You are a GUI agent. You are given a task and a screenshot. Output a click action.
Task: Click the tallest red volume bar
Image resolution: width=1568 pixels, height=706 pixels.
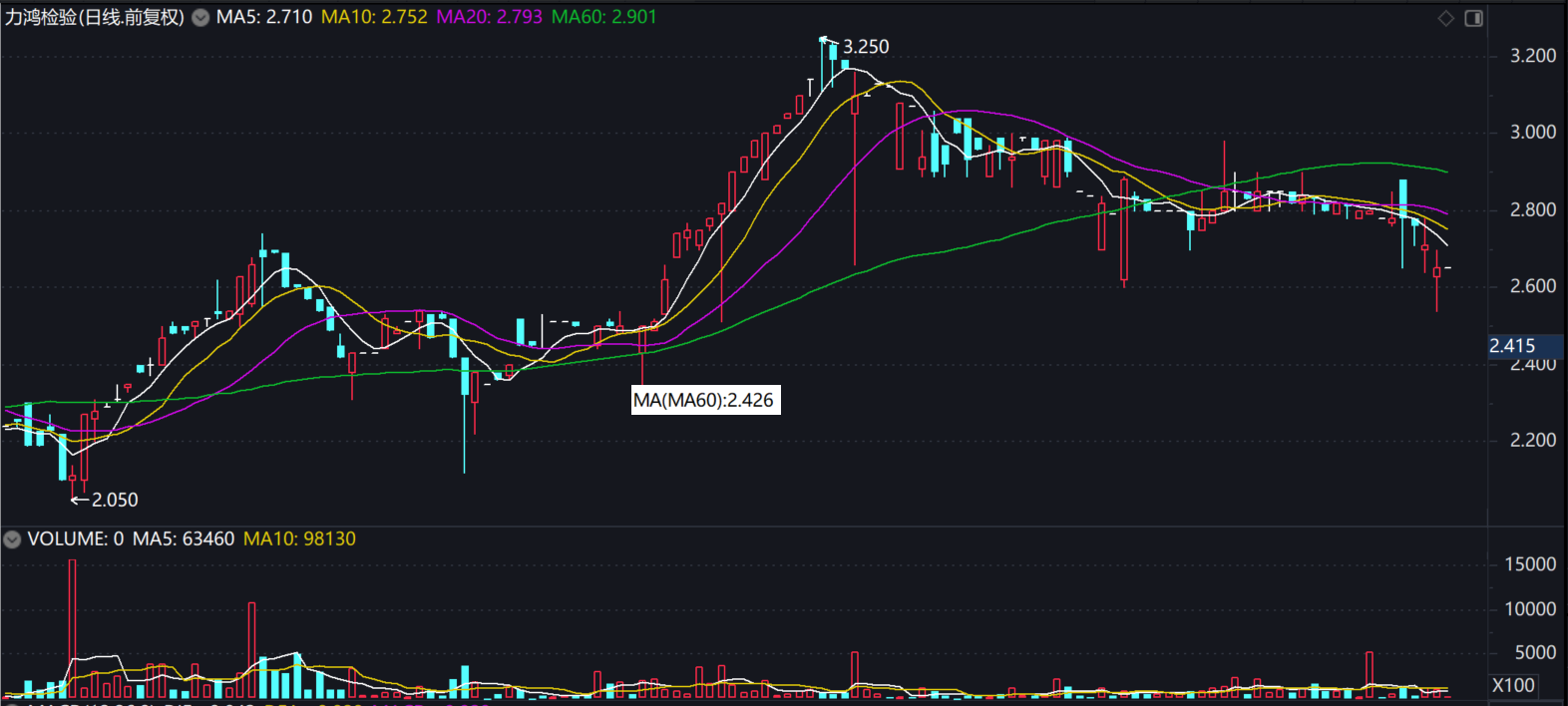(72, 628)
